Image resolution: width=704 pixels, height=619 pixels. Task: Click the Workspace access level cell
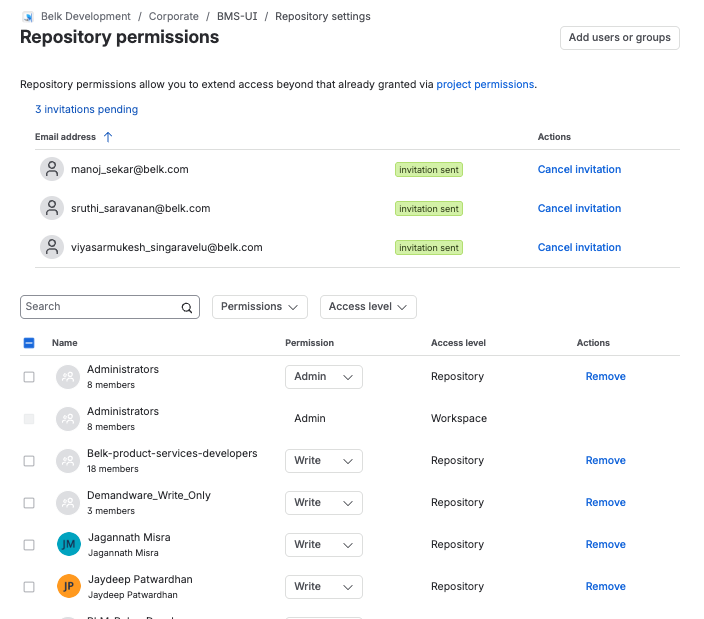(x=459, y=418)
